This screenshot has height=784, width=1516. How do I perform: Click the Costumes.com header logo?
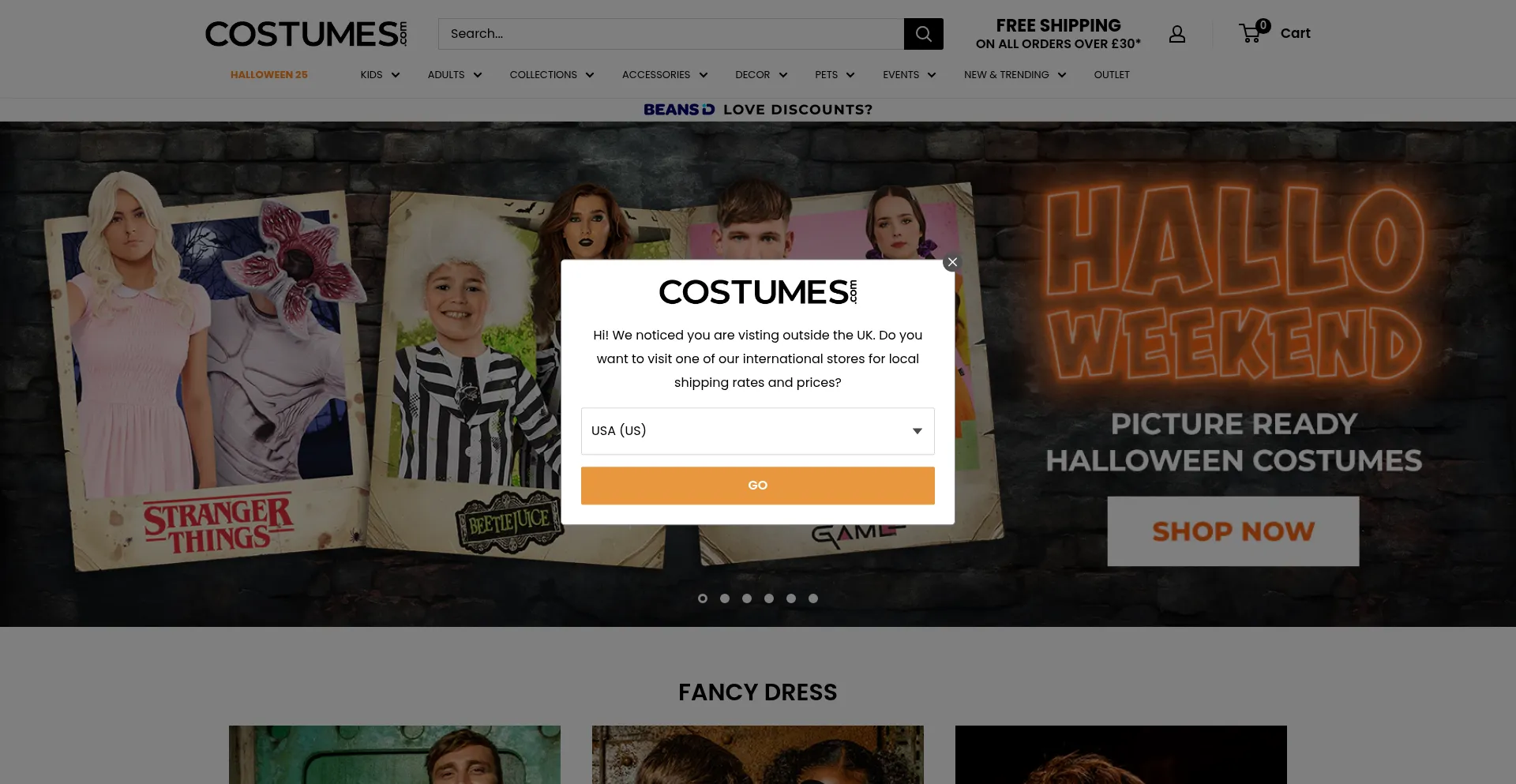[306, 34]
